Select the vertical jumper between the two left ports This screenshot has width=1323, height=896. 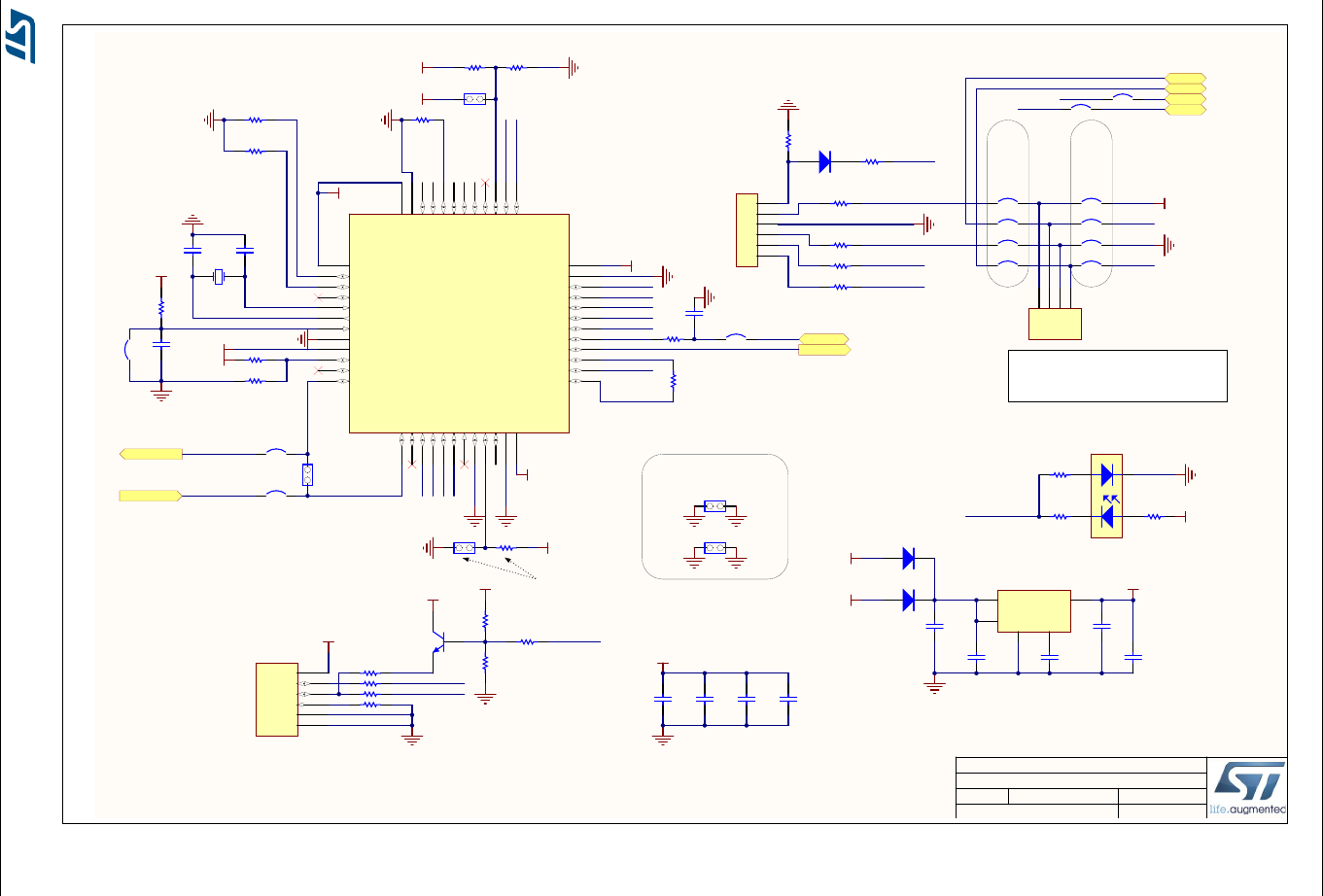coord(307,475)
